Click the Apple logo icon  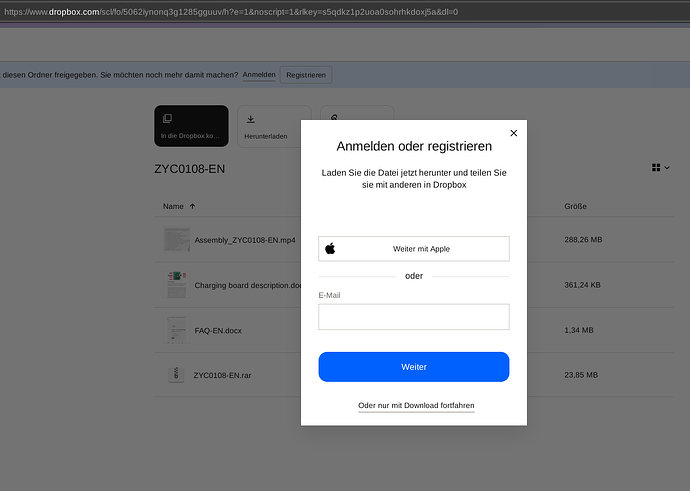pyautogui.click(x=330, y=249)
